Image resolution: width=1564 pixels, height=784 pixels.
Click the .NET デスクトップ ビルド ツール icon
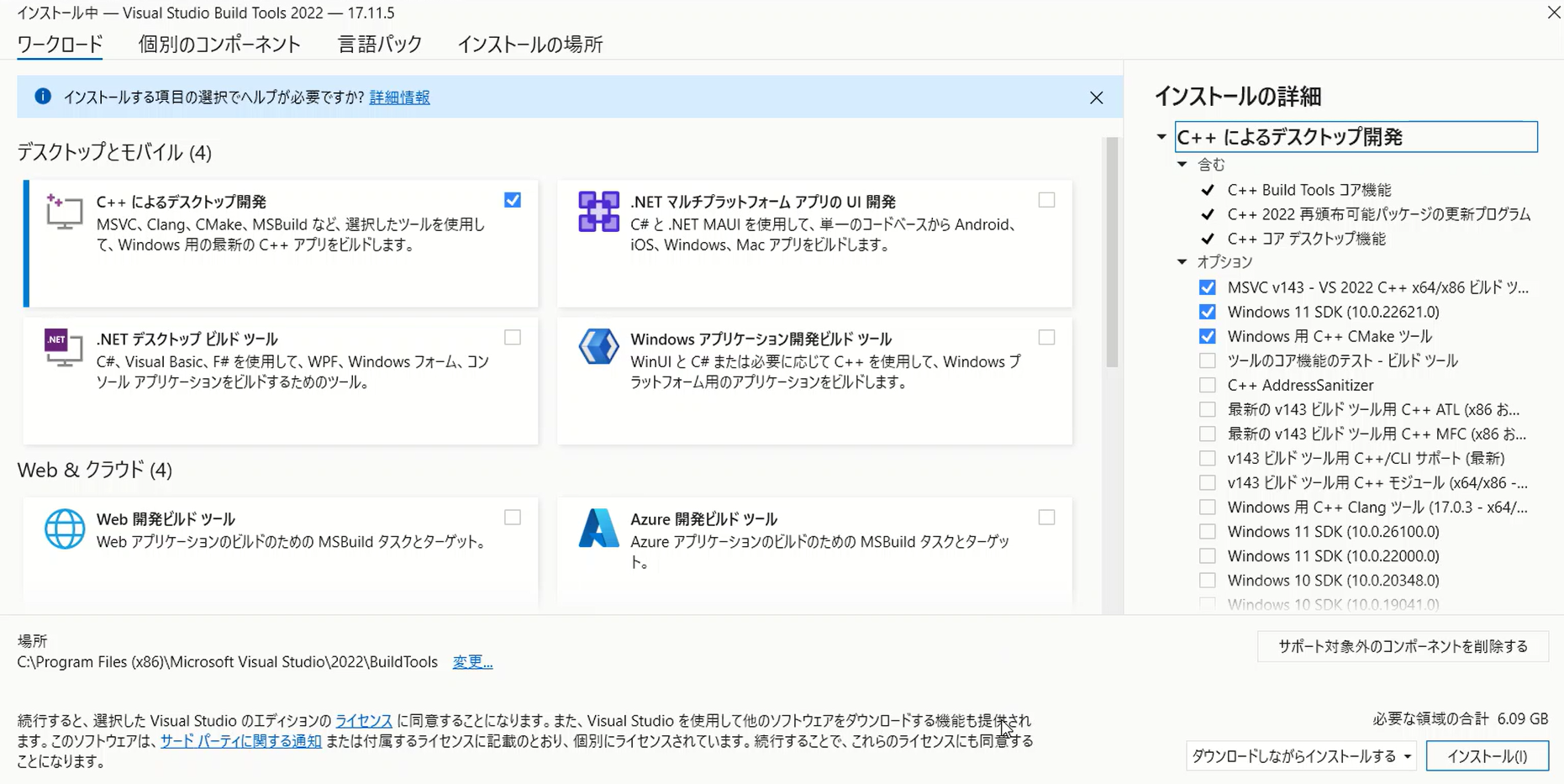64,348
